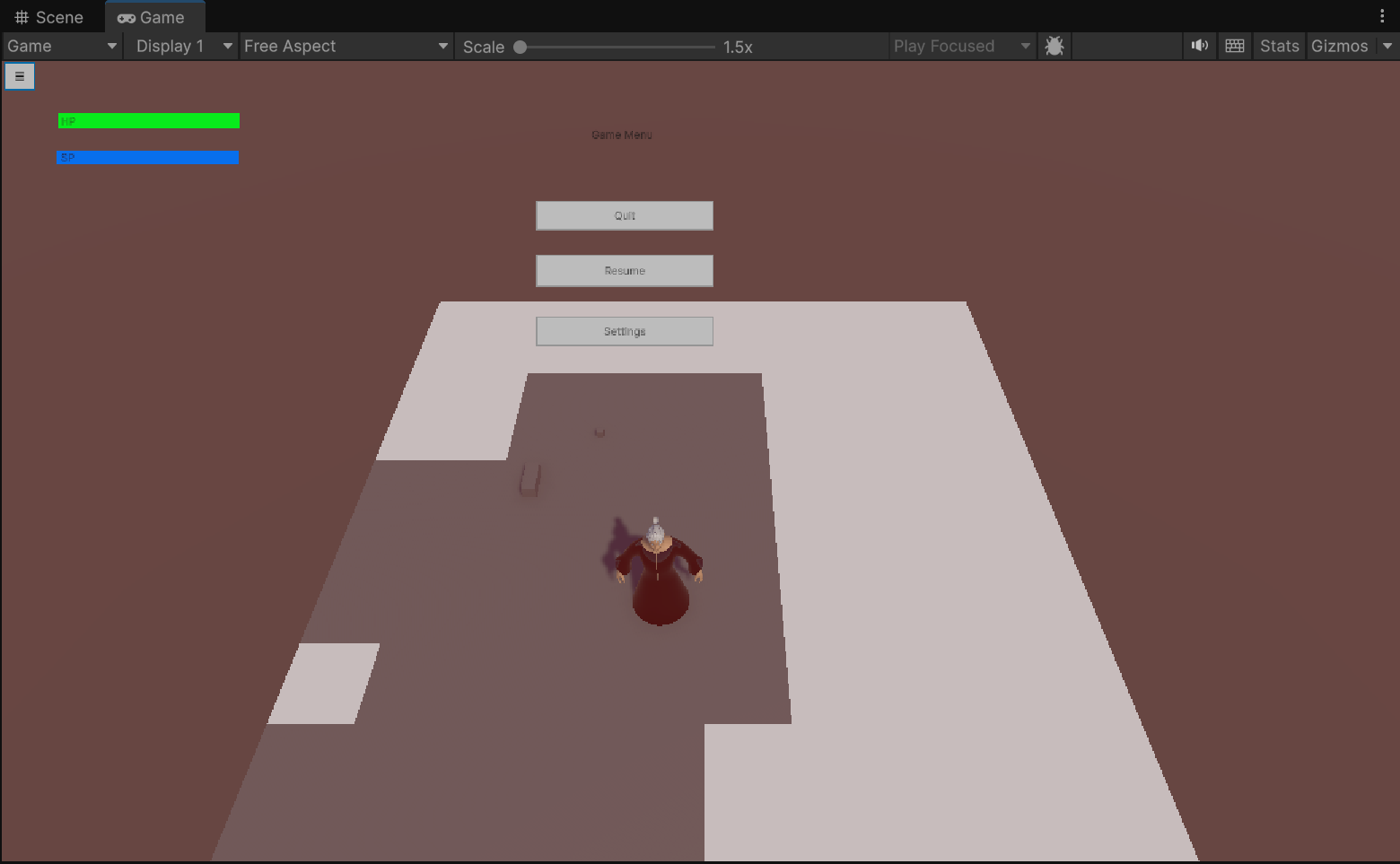Click the Resume button
Viewport: 1400px width, 864px height.
(625, 271)
